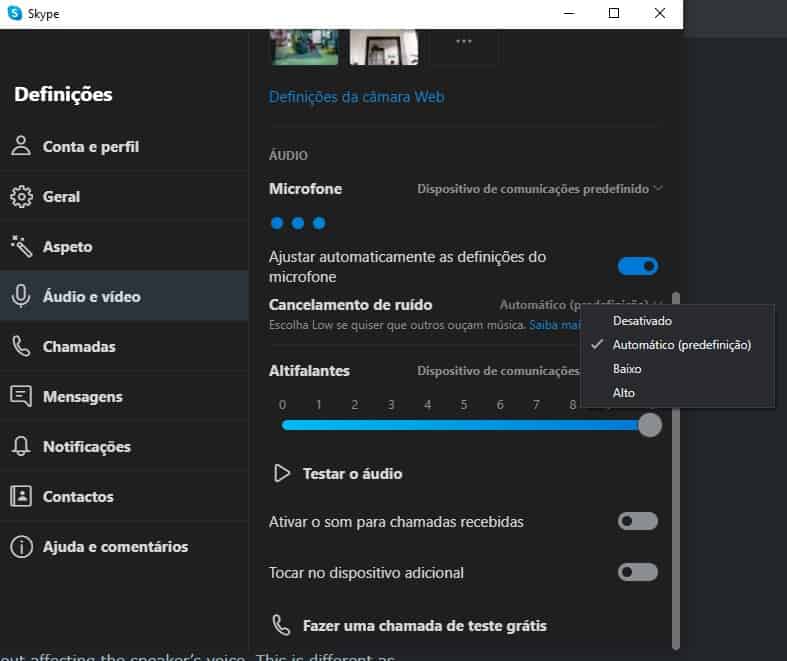Open the Altifalantes device dropdown
Viewport: 787px width, 661px height.
point(498,370)
